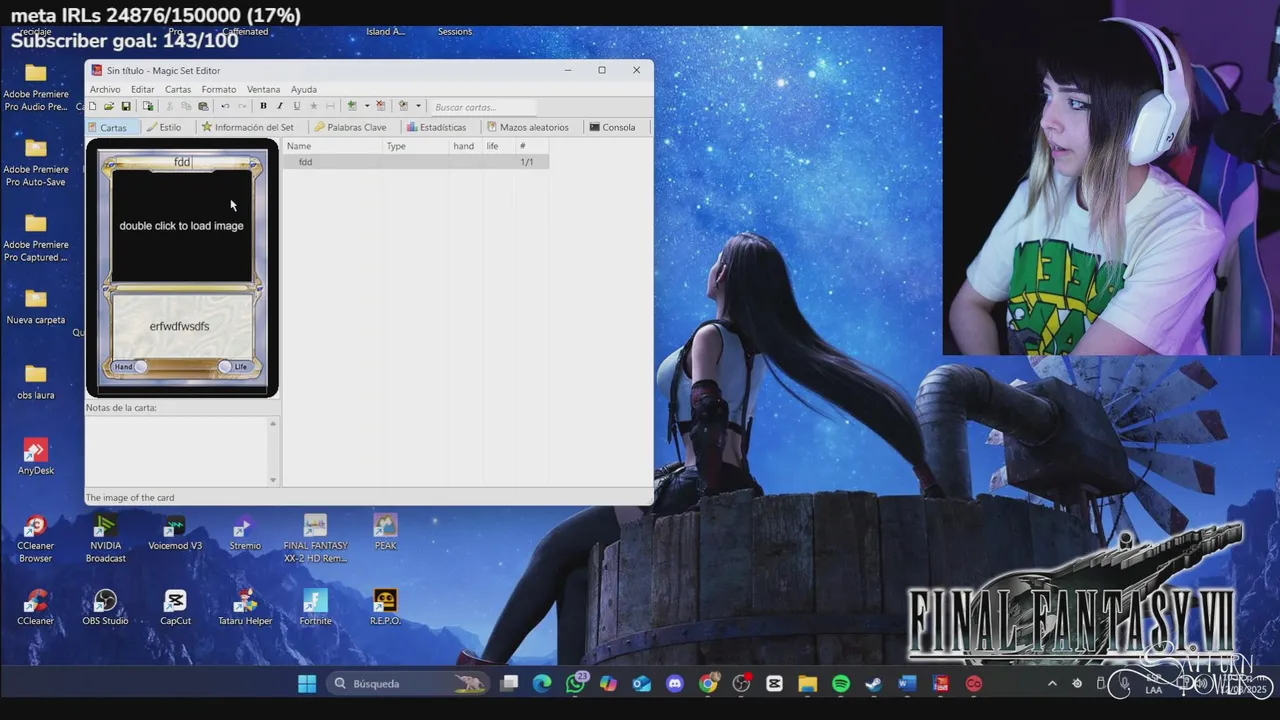
Task: Click the Redo arrow icon
Action: [x=242, y=106]
